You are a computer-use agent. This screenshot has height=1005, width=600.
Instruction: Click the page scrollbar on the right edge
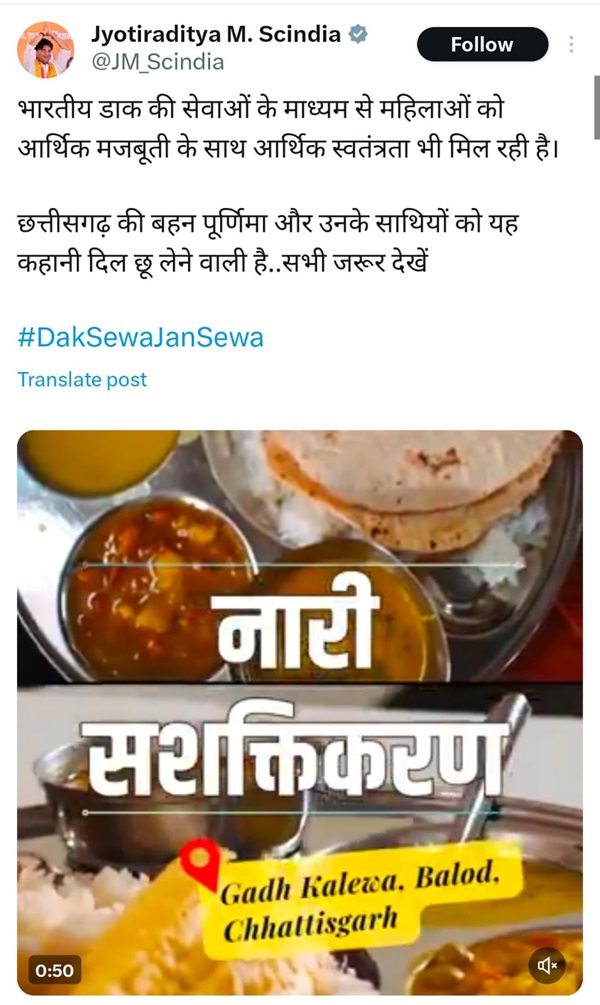[x=596, y=106]
